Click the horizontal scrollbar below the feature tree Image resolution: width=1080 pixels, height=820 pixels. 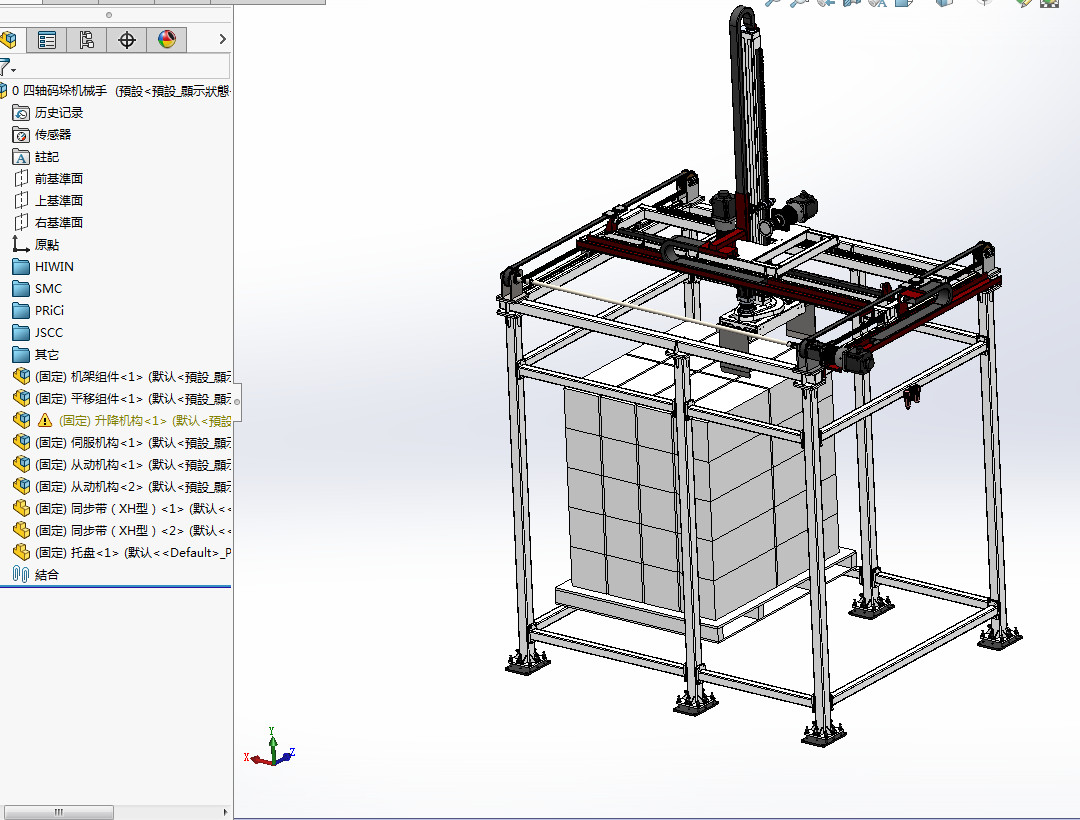click(58, 812)
